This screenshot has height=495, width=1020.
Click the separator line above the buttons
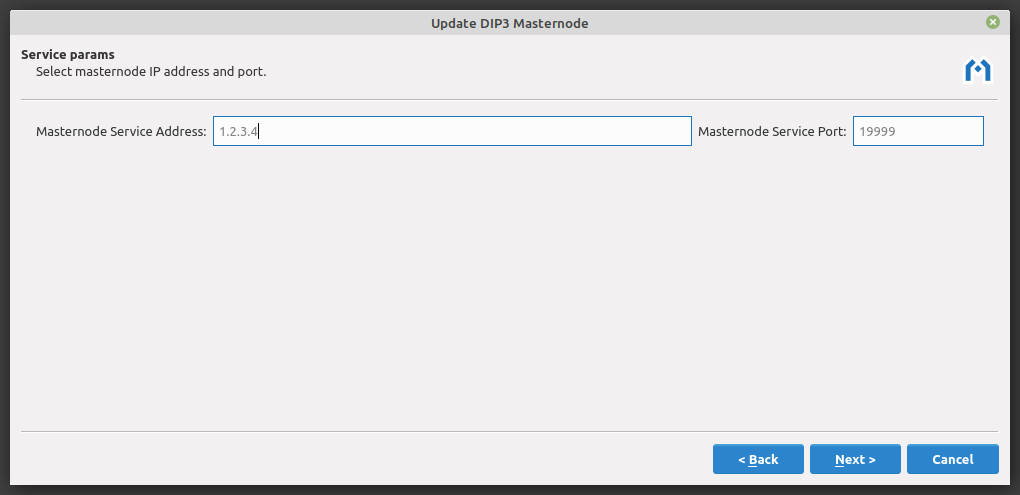(x=509, y=431)
